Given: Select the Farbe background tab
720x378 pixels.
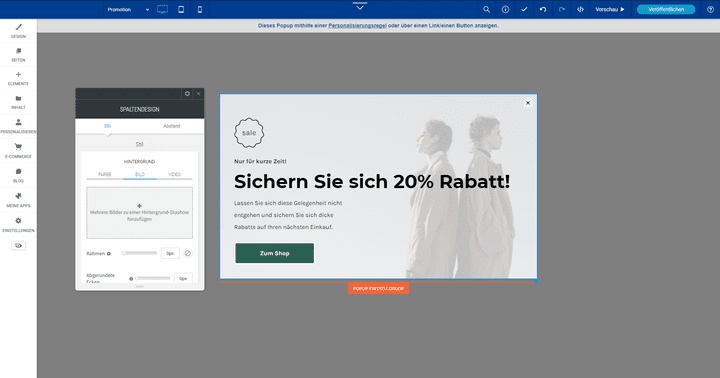Looking at the screenshot, I should click(x=105, y=175).
